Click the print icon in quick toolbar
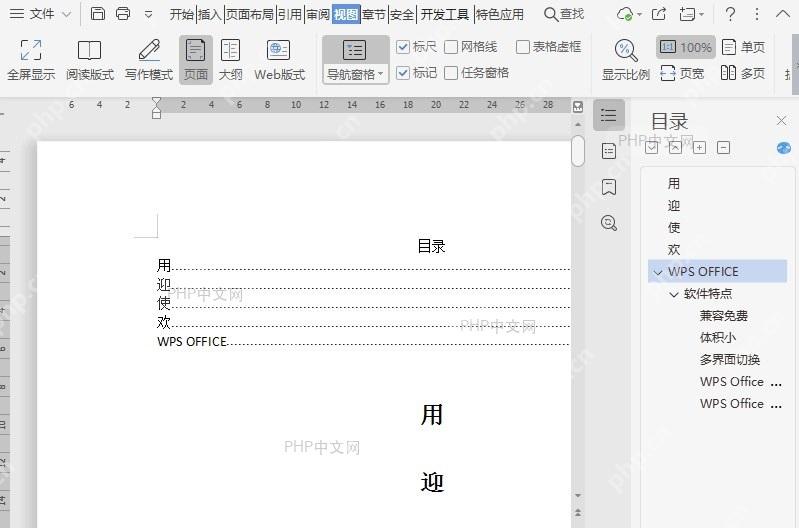 pyautogui.click(x=123, y=13)
